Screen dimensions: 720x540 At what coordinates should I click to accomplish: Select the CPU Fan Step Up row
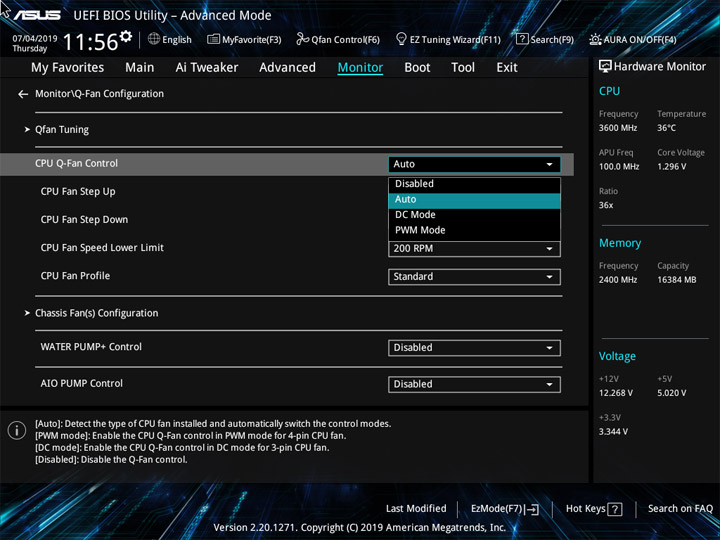(x=78, y=192)
